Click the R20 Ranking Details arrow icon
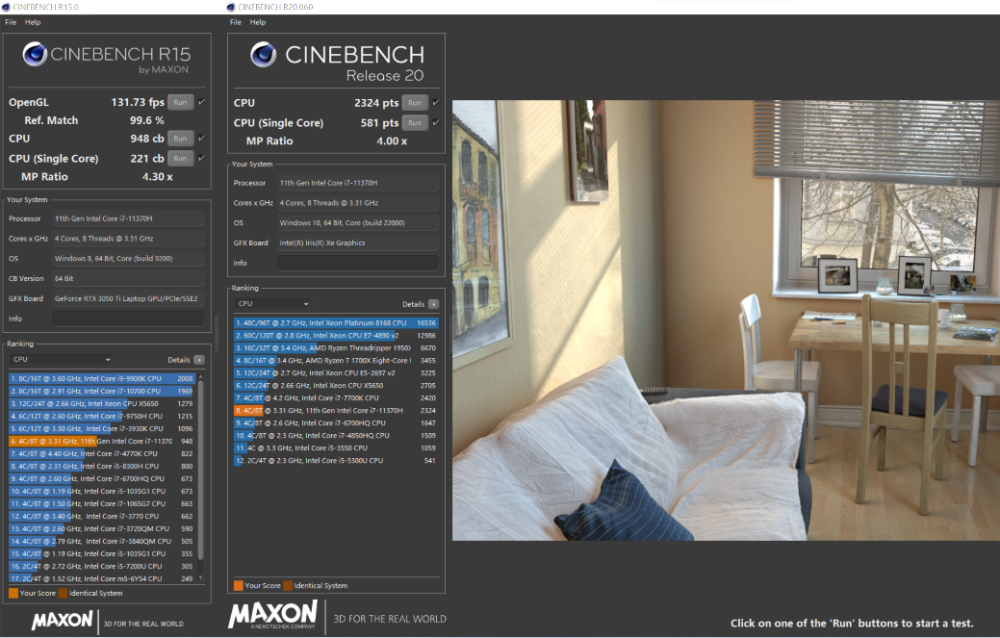Screen dimensions: 1000x638 (433, 304)
